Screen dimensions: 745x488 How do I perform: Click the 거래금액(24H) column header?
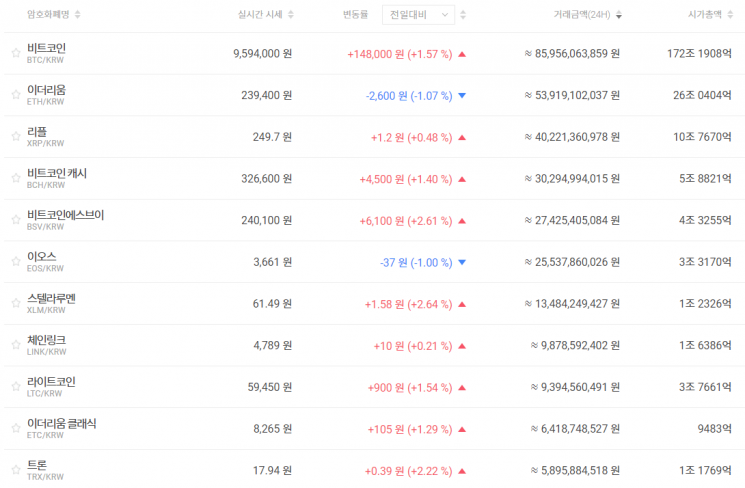click(582, 15)
